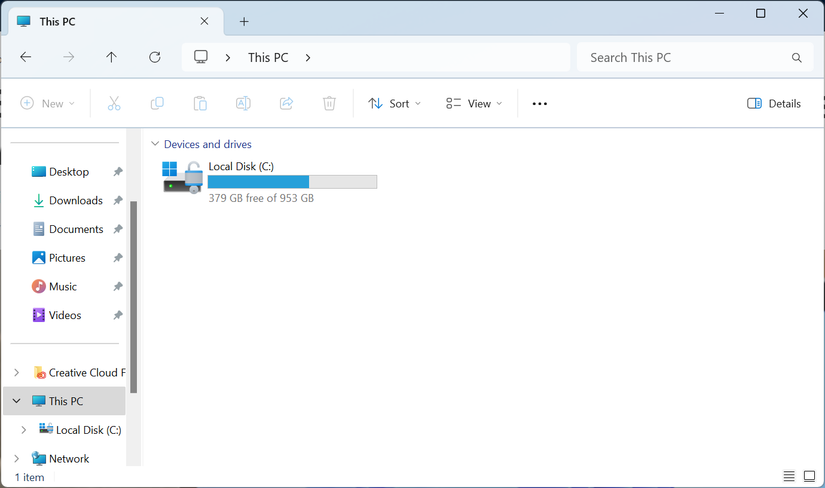Open Music in the sidebar

[63, 286]
